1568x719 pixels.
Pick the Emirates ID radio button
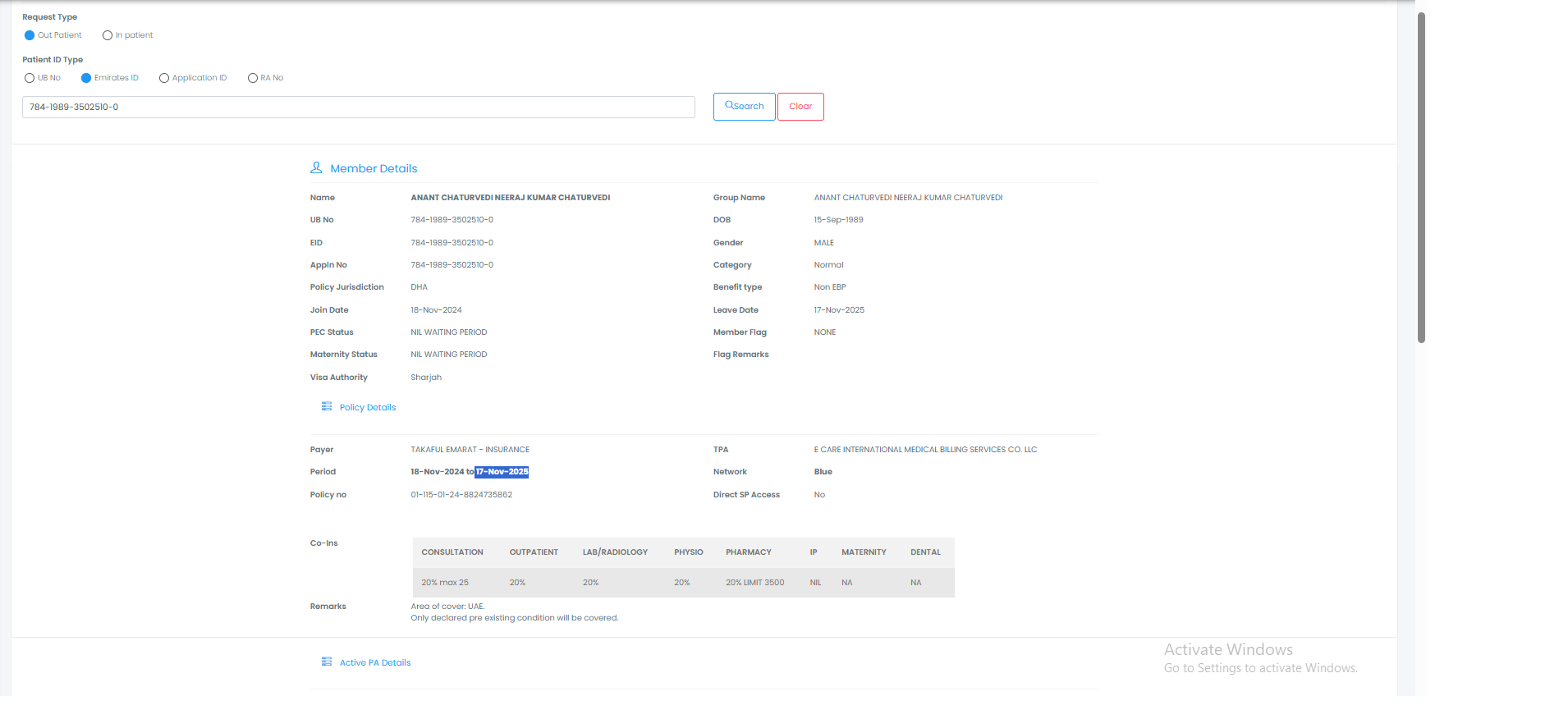pyautogui.click(x=86, y=78)
